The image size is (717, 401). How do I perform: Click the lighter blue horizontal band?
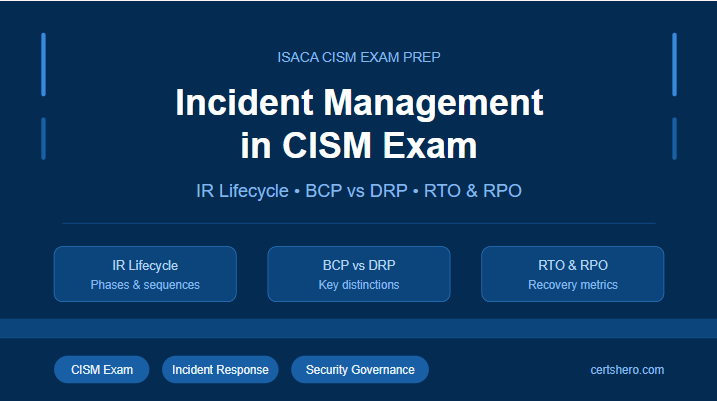pyautogui.click(x=359, y=328)
